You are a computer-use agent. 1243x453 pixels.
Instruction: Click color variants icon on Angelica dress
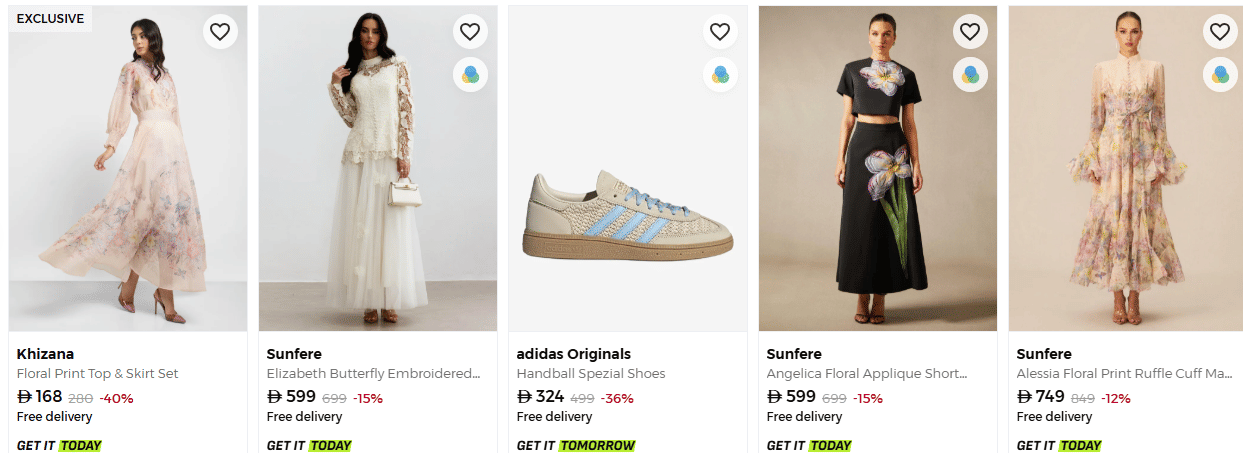click(970, 74)
